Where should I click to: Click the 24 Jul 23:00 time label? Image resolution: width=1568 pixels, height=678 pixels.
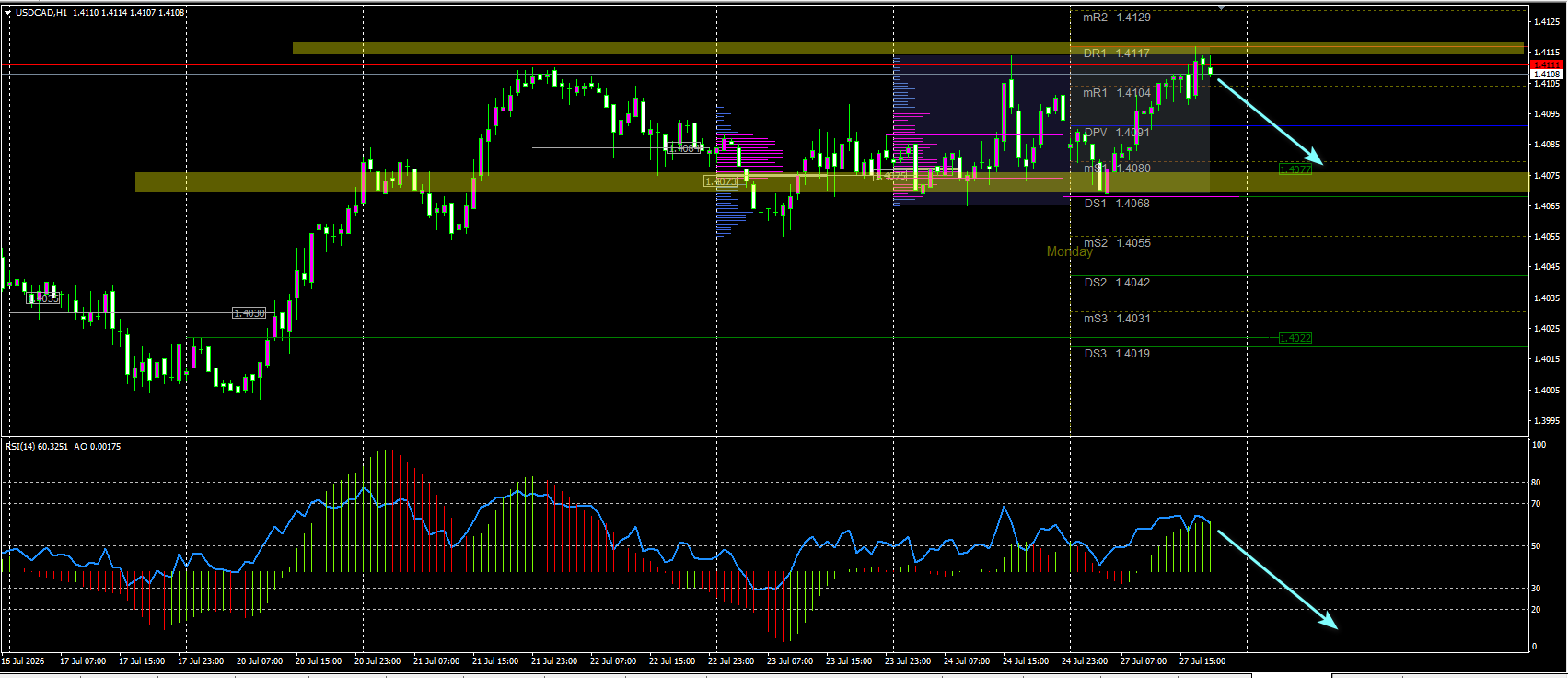point(1085,661)
